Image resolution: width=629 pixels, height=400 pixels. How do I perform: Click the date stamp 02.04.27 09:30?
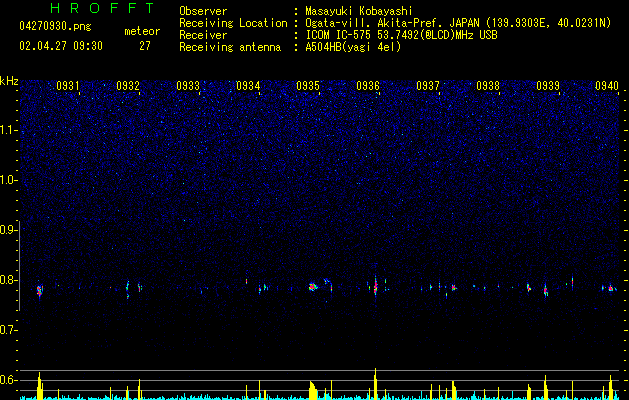point(61,46)
